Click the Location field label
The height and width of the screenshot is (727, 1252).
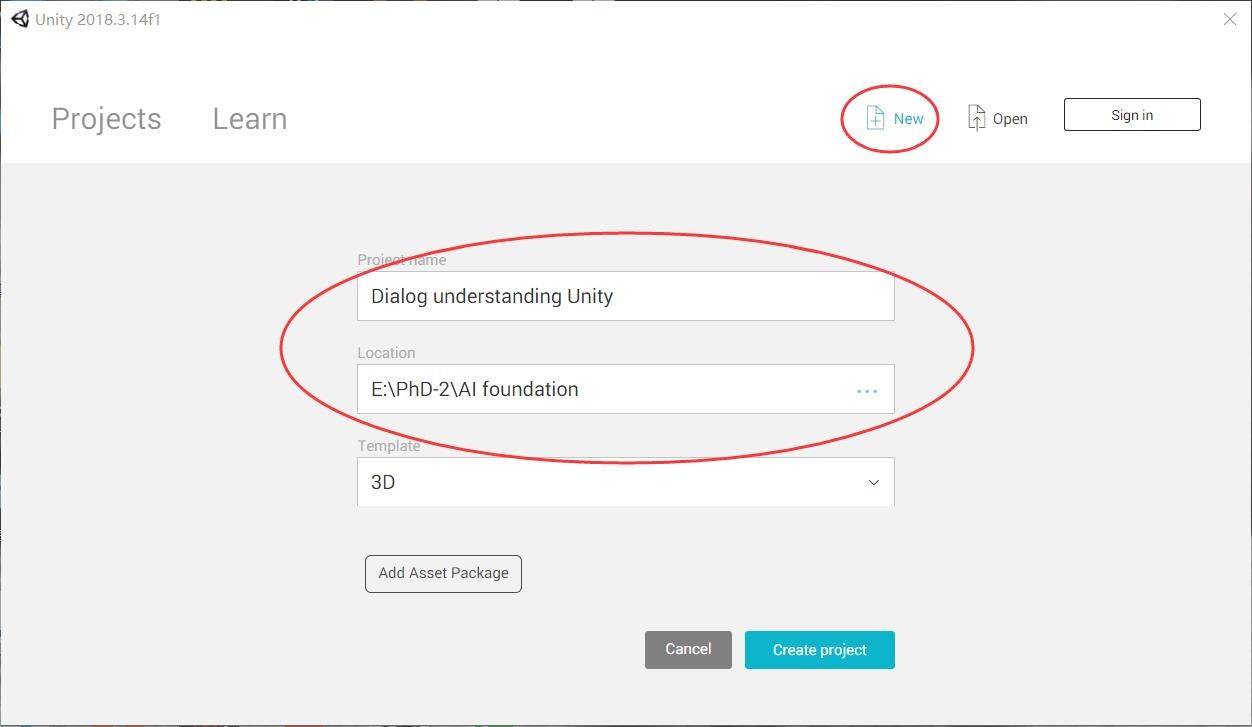point(386,353)
